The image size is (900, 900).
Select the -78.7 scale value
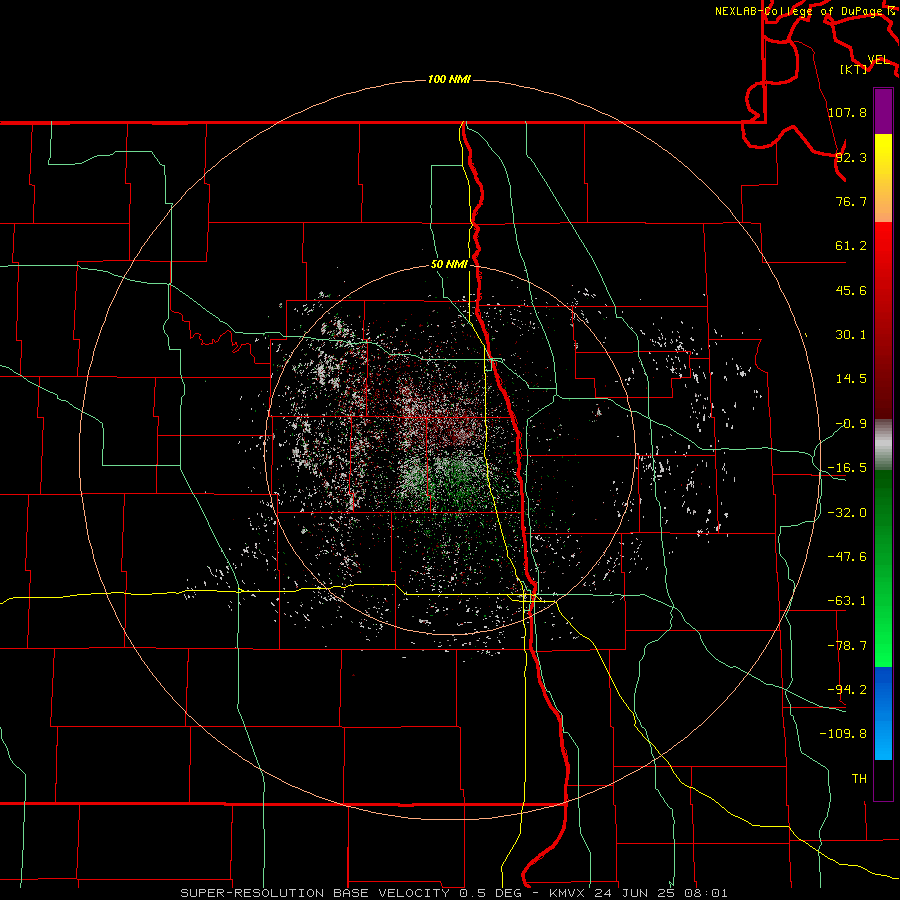847,646
